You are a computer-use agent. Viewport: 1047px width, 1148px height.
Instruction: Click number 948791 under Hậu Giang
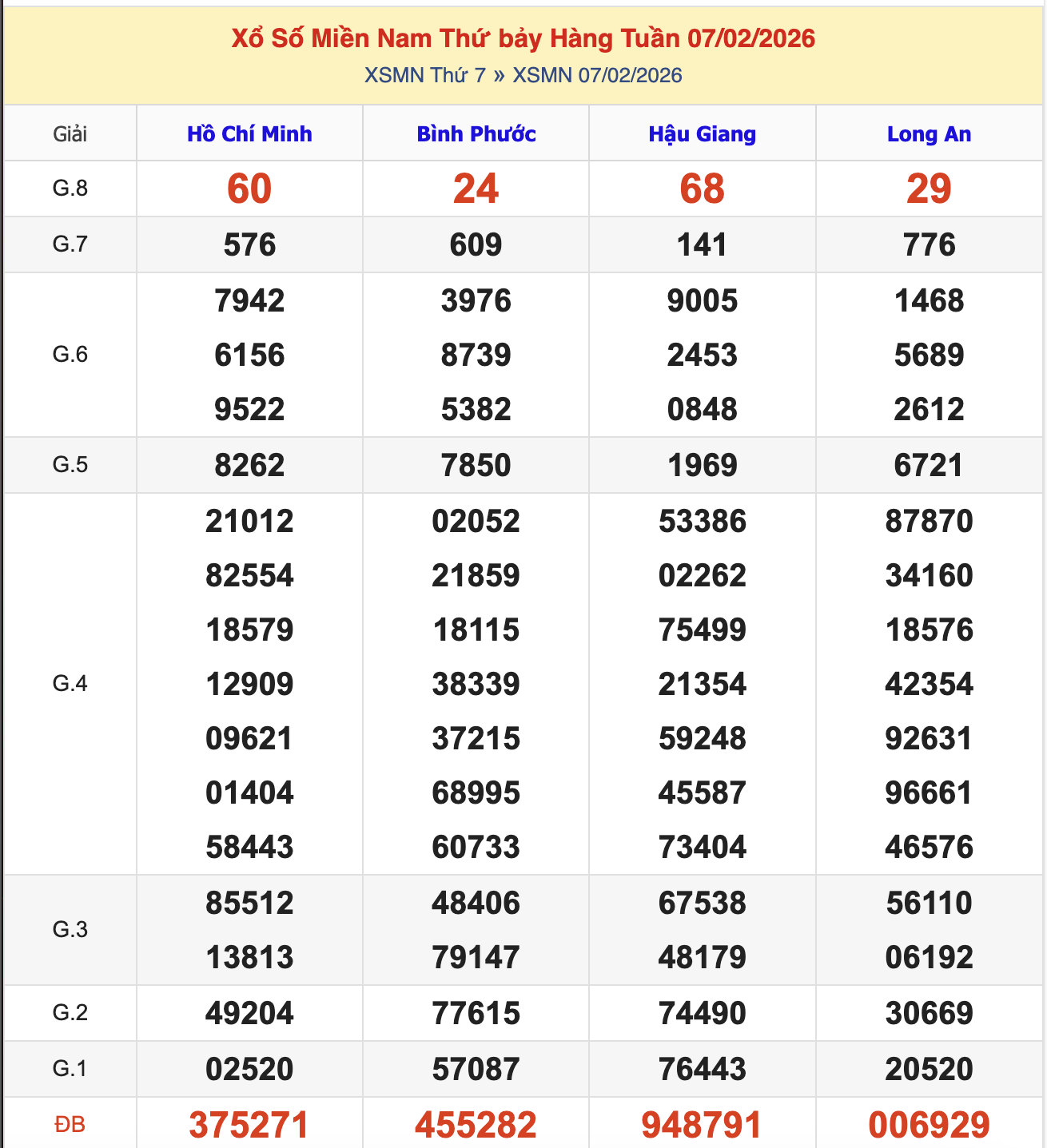point(701,1122)
